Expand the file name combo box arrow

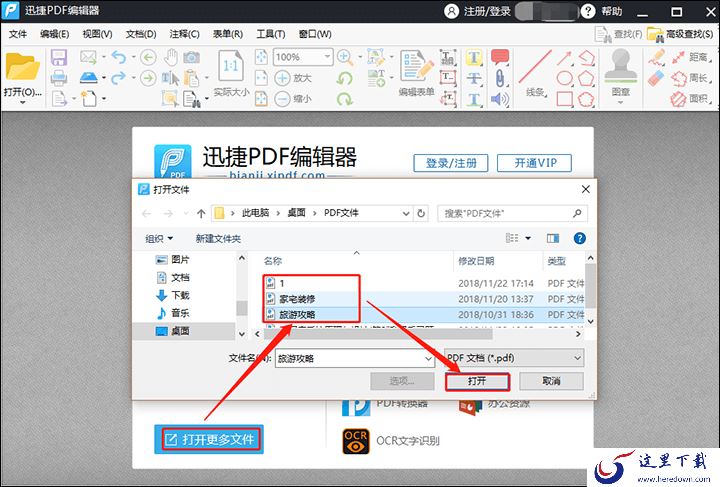coord(428,358)
